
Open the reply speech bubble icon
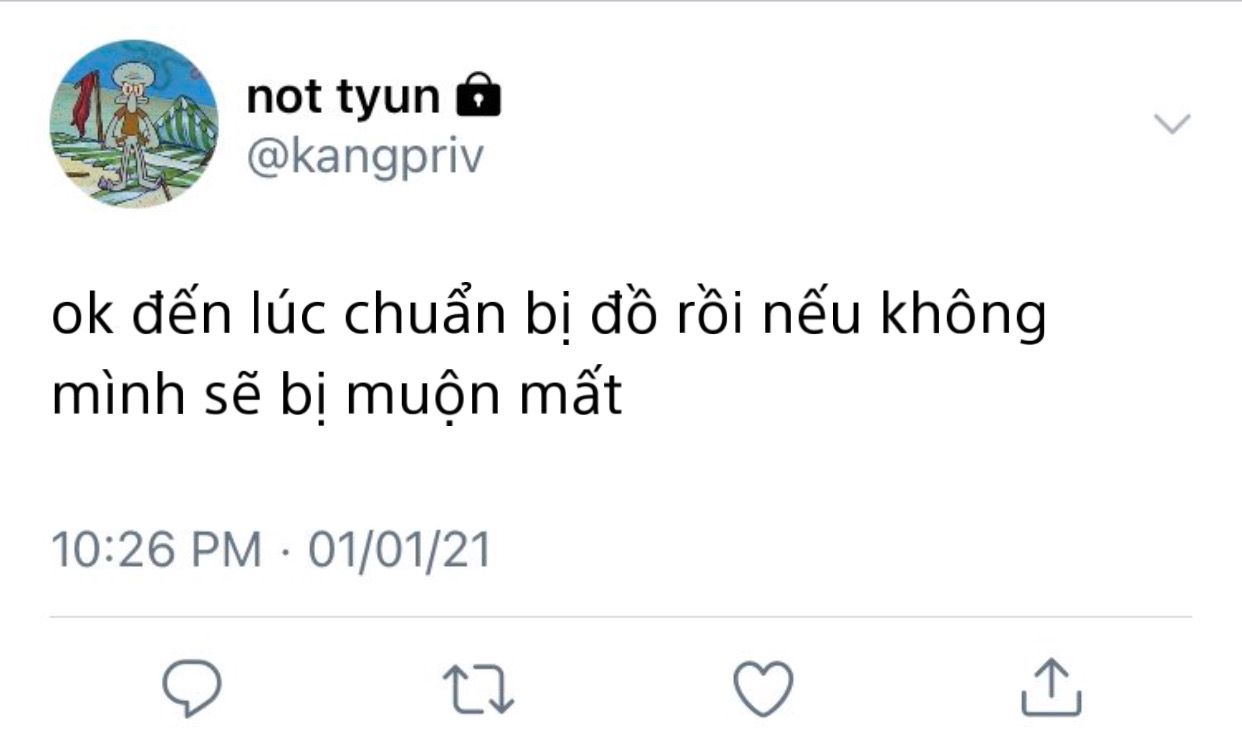click(x=191, y=687)
